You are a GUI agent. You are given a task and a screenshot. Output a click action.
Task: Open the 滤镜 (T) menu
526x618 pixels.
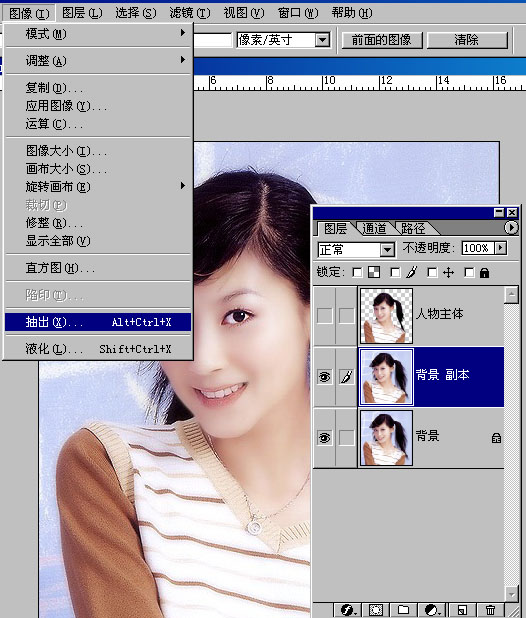(190, 13)
